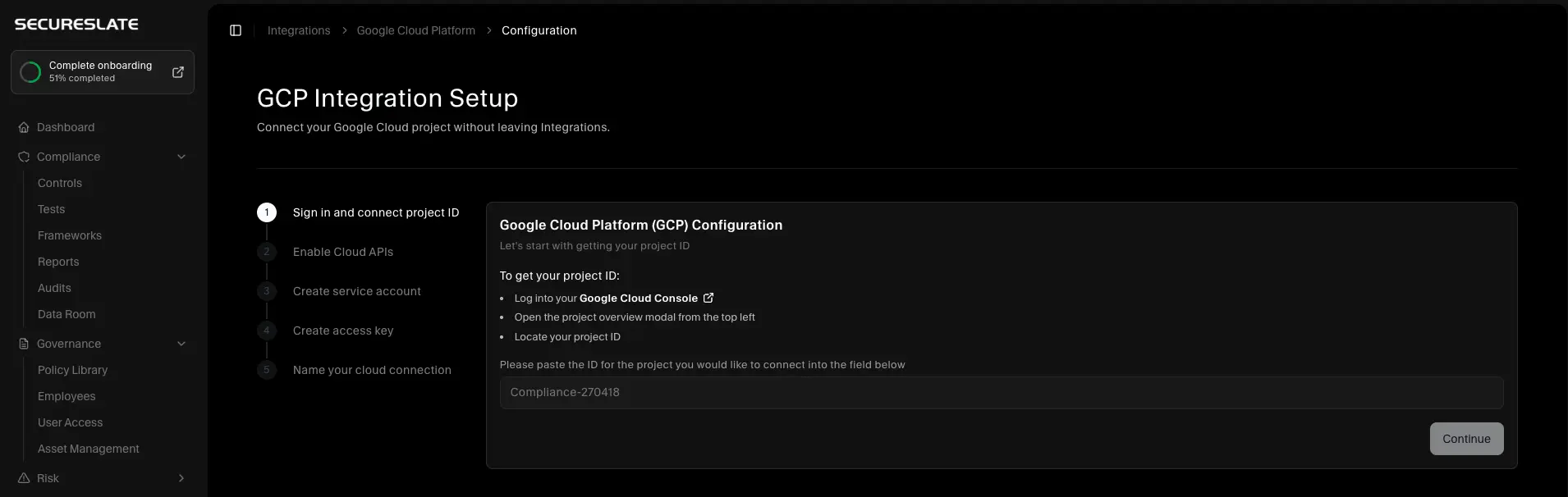This screenshot has height=497, width=1568.
Task: Open Frameworks page
Action: point(70,235)
